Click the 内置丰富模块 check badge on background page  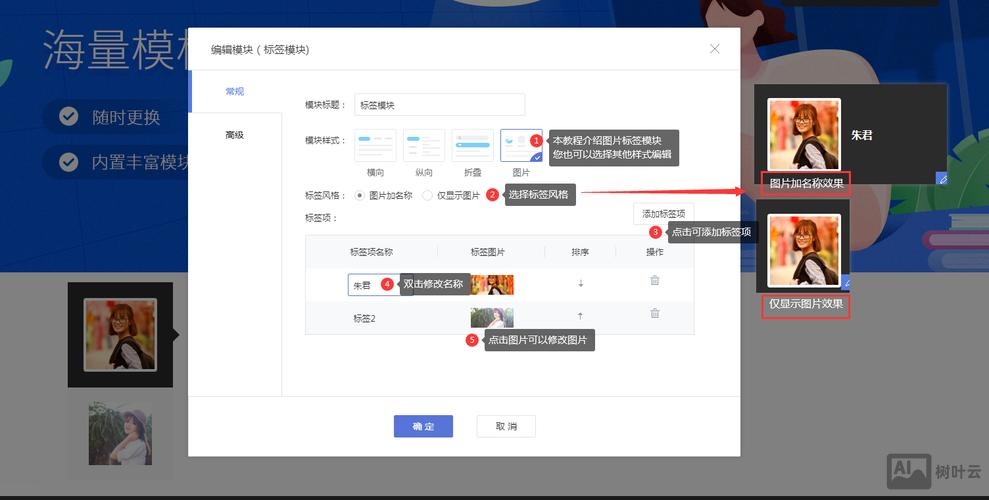(x=69, y=162)
